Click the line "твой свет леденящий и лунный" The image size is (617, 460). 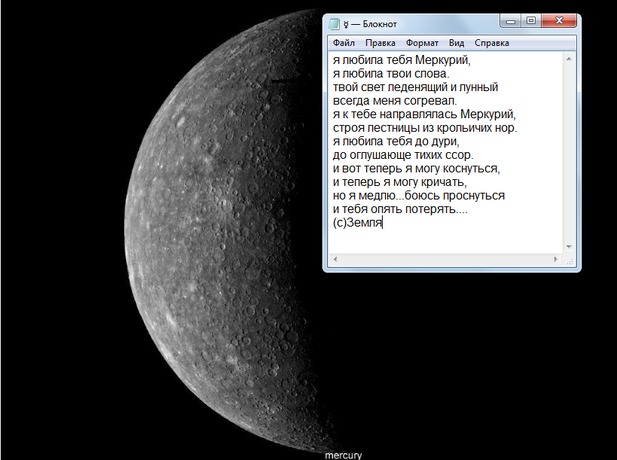(416, 87)
